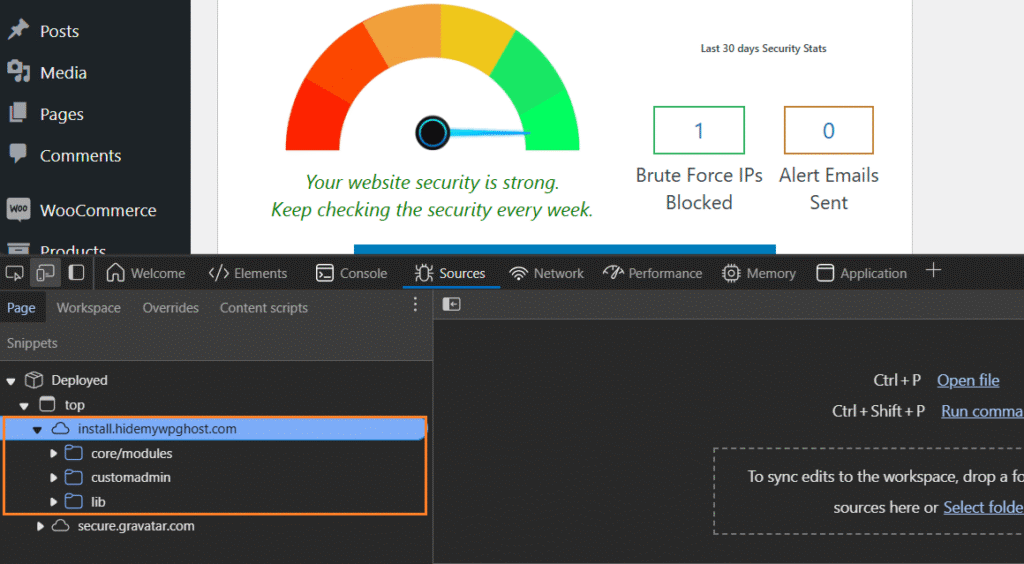Switch to the Welcome tab
The width and height of the screenshot is (1024, 564).
(x=146, y=273)
